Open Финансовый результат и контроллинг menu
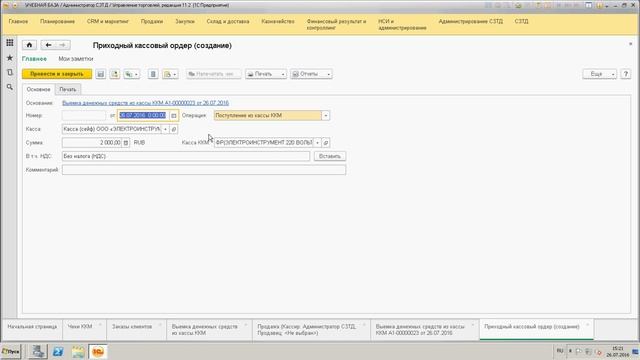 (336, 24)
